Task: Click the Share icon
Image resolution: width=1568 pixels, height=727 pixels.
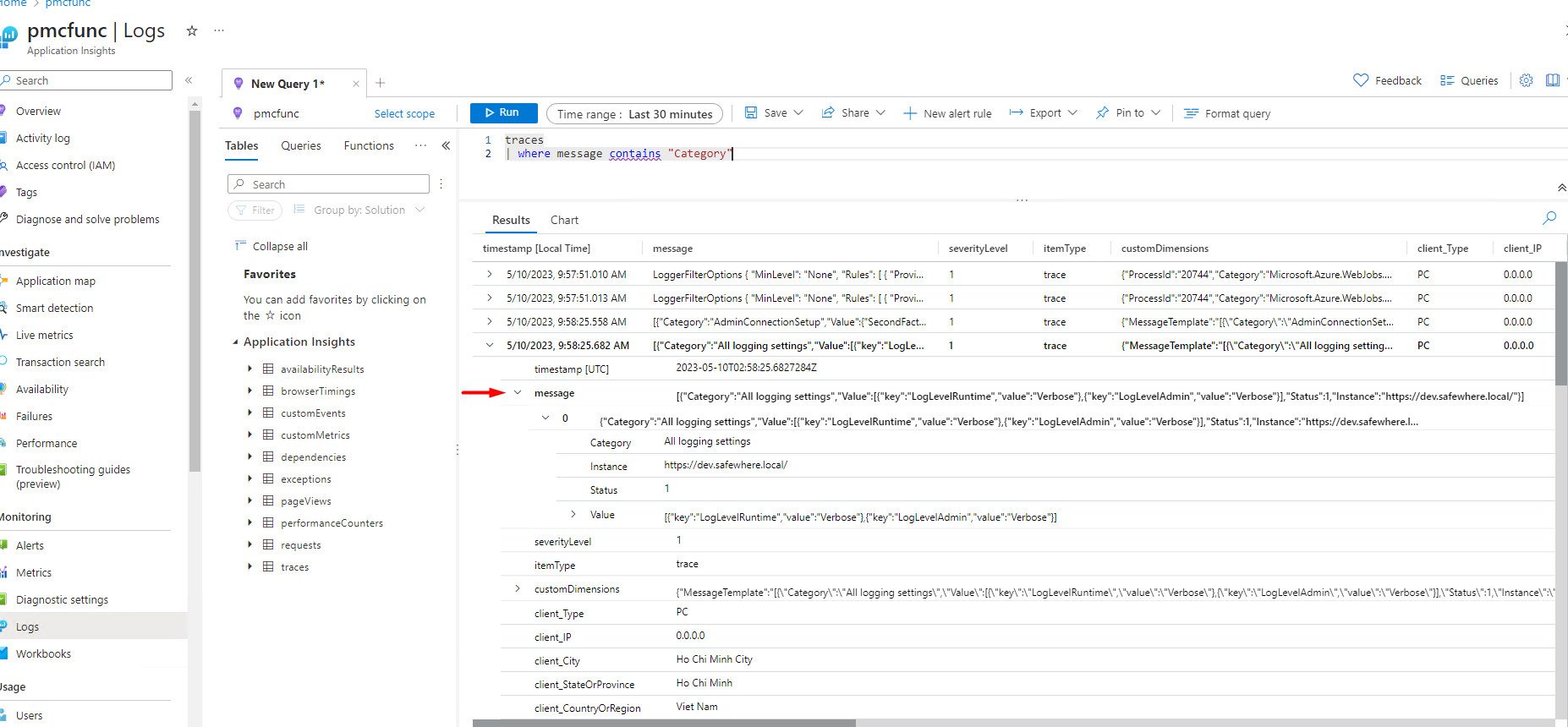Action: click(x=829, y=112)
